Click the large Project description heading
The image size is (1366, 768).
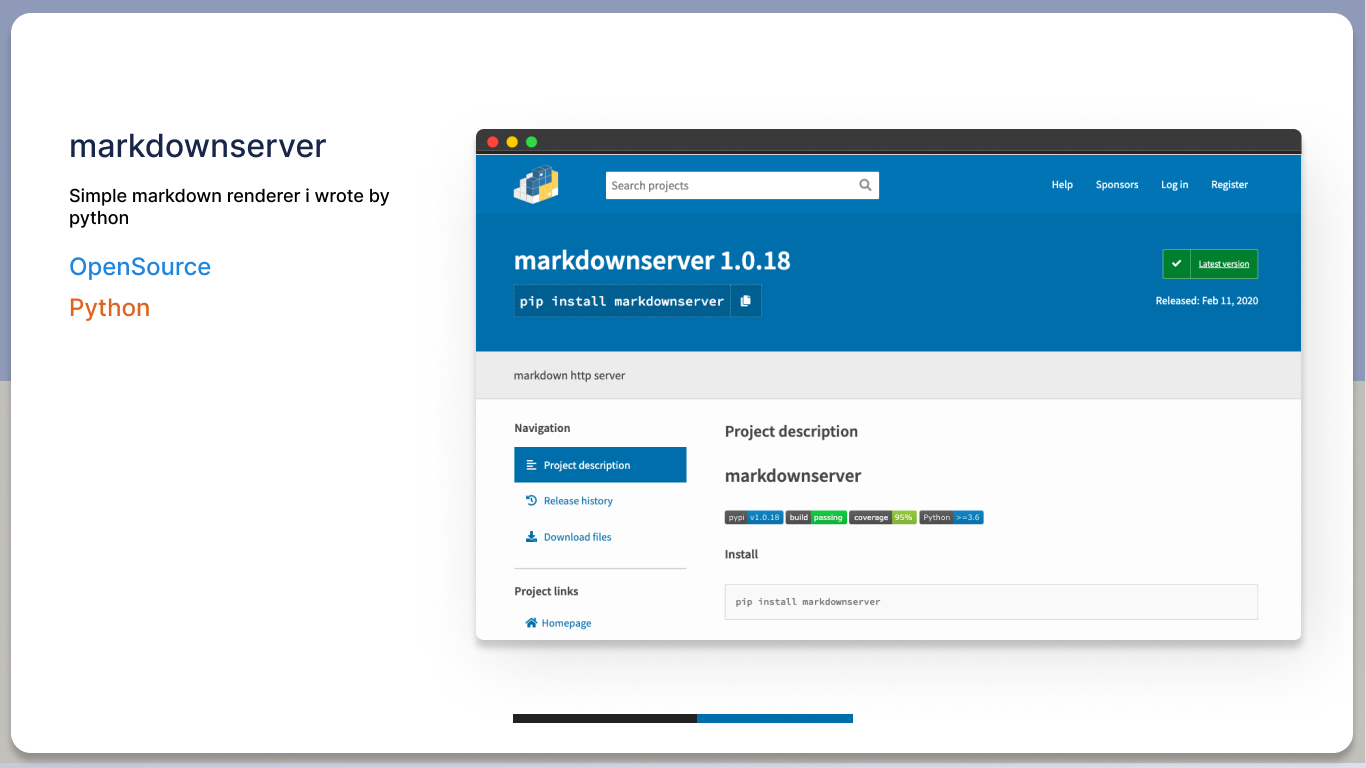click(791, 431)
